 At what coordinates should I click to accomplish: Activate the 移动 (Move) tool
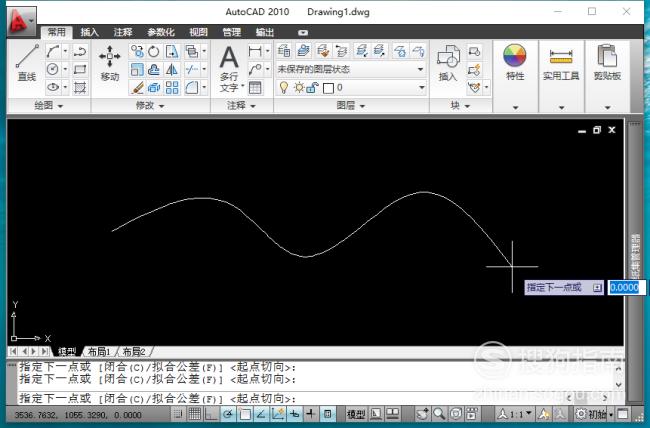click(109, 62)
